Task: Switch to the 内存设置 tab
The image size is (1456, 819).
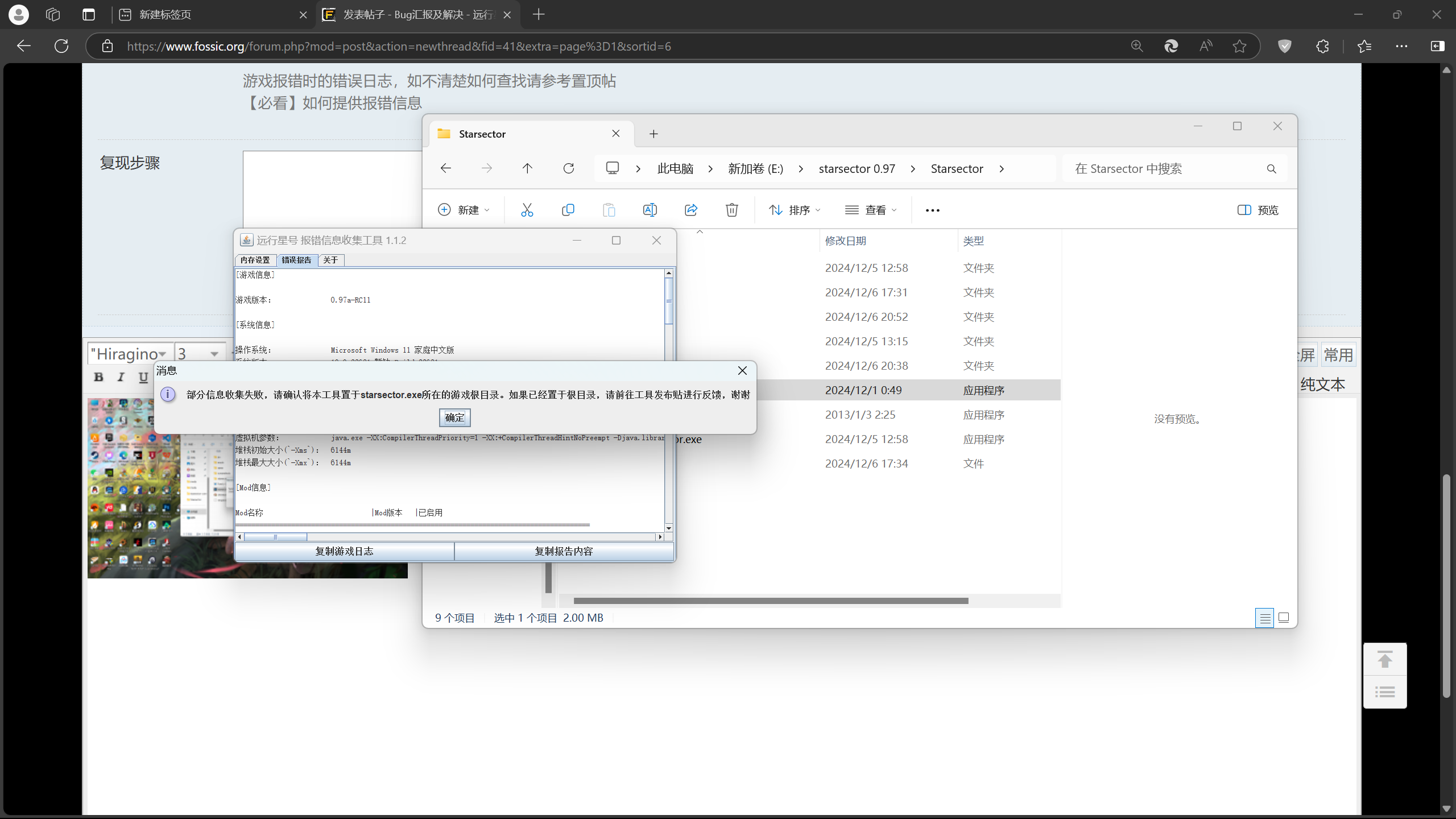Action: pyautogui.click(x=255, y=260)
